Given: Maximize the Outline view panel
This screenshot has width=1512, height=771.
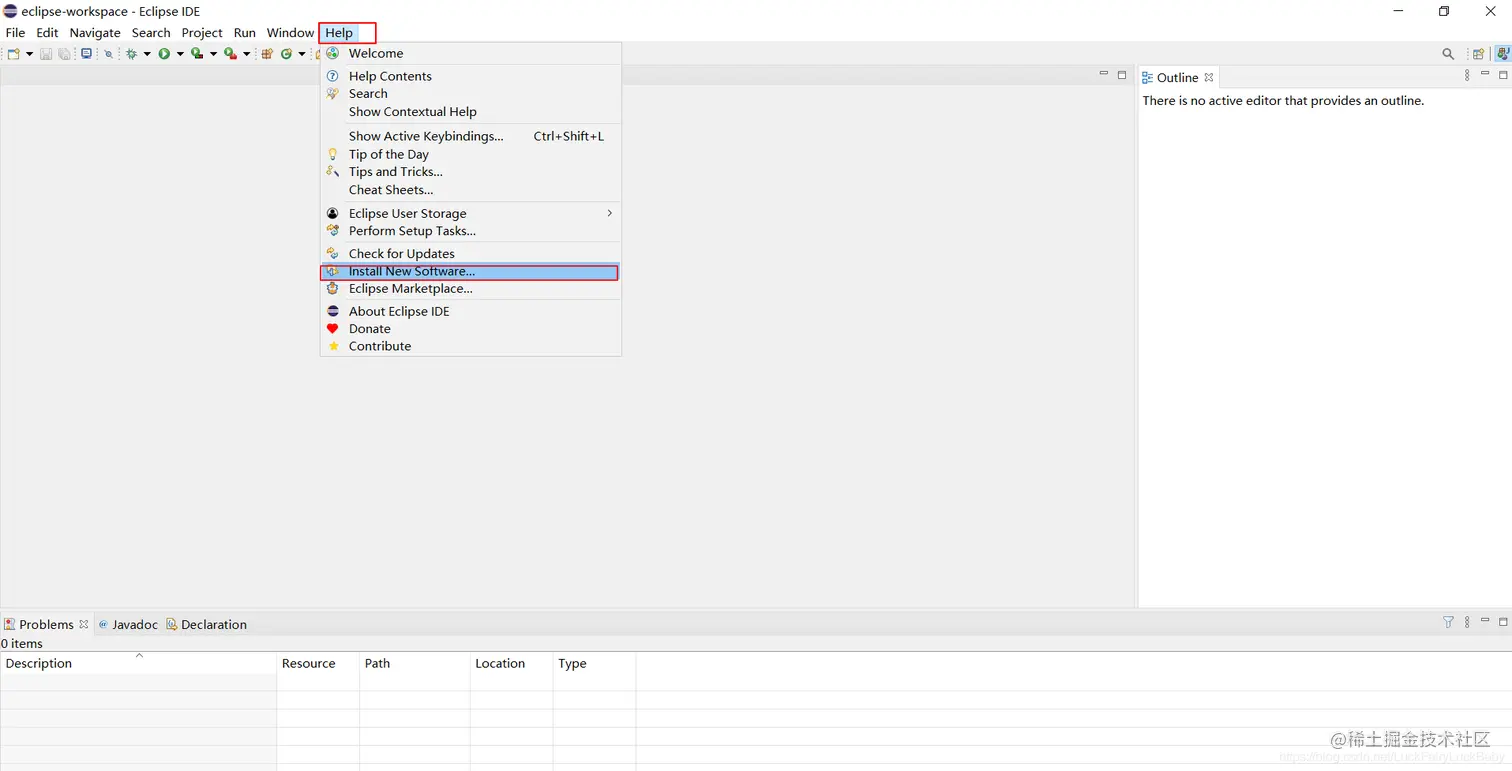Looking at the screenshot, I should tap(1503, 75).
